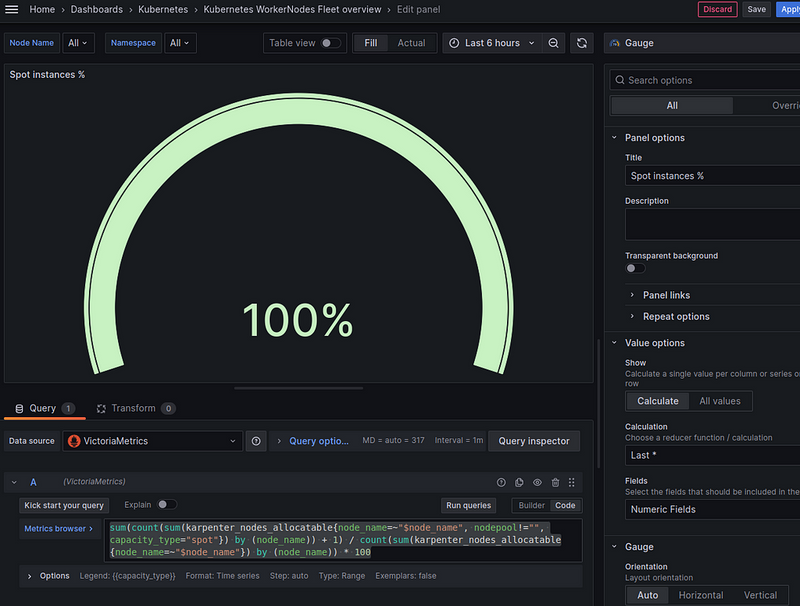This screenshot has width=800, height=606.
Task: Click the data source help icon
Action: coord(257,441)
